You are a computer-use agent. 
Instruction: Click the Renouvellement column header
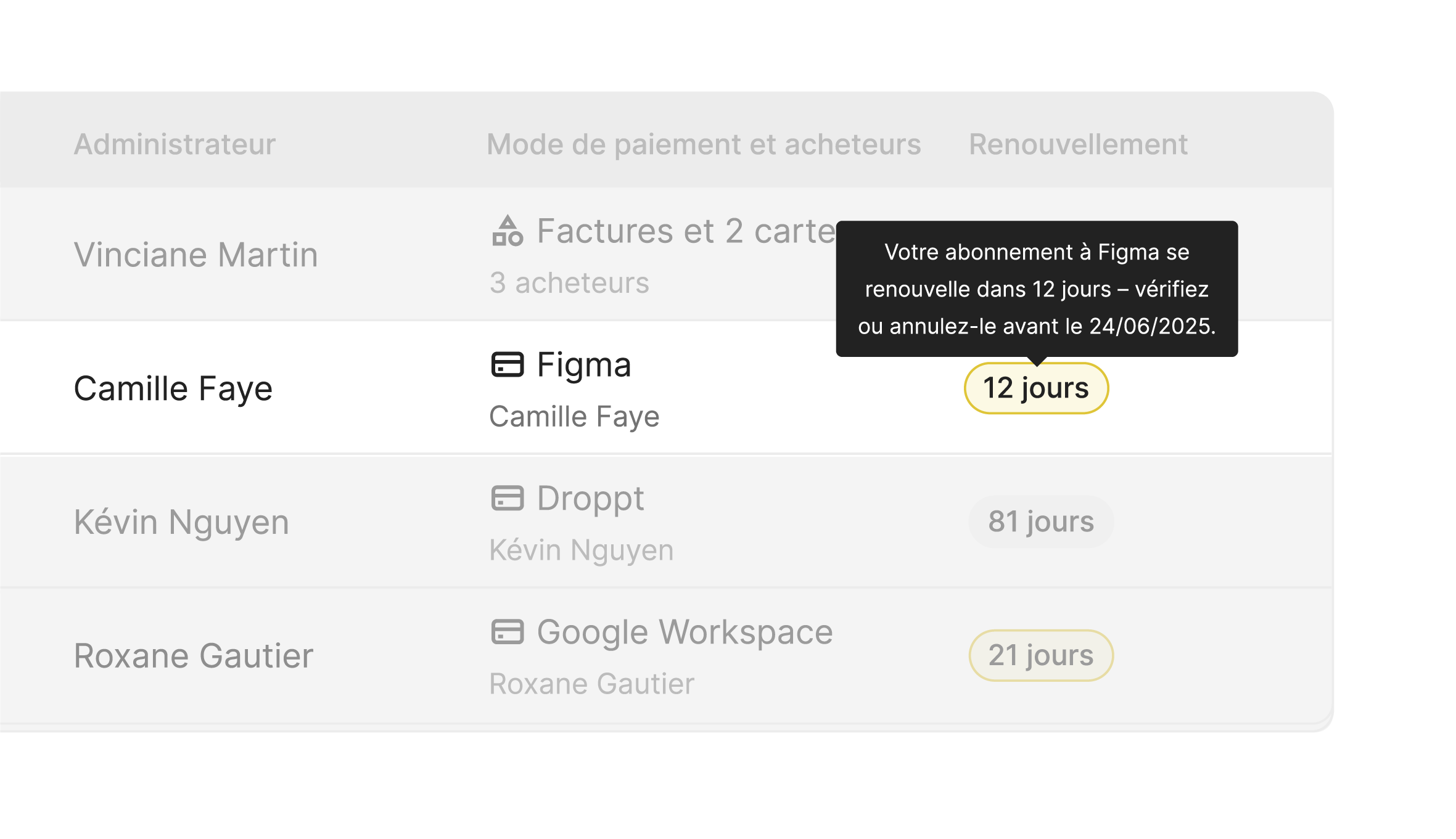[1078, 145]
